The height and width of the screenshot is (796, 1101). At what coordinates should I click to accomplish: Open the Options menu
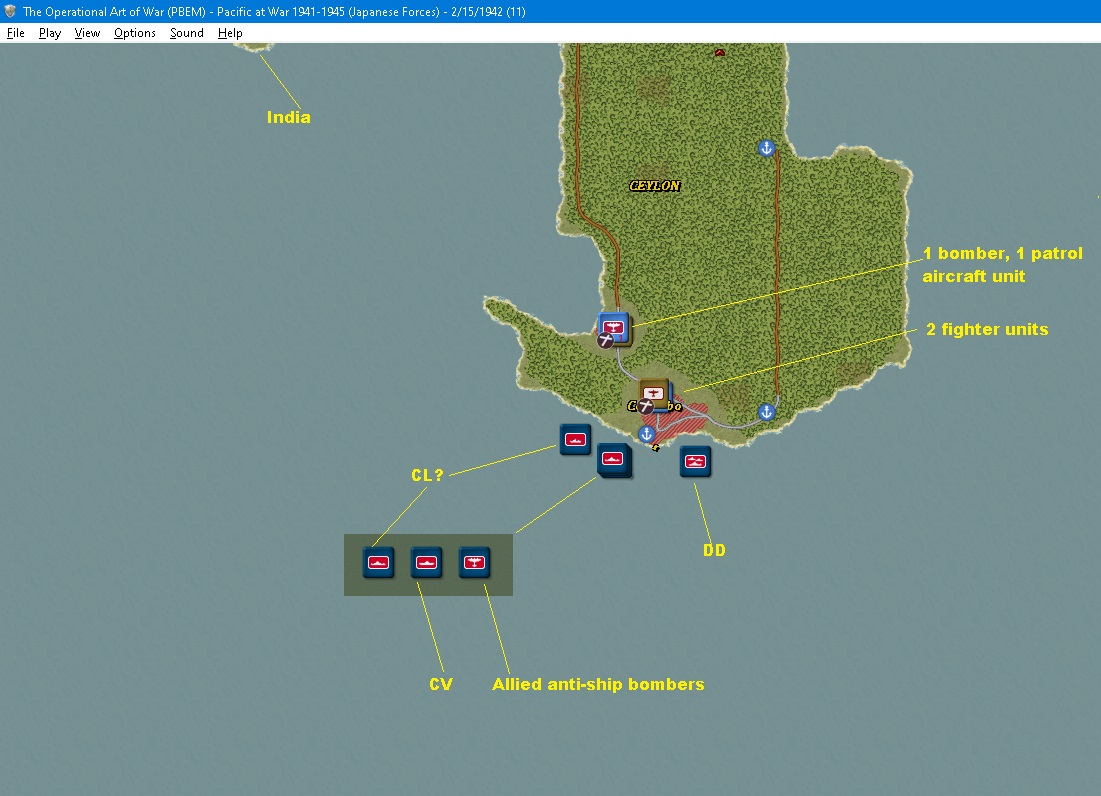(x=134, y=33)
